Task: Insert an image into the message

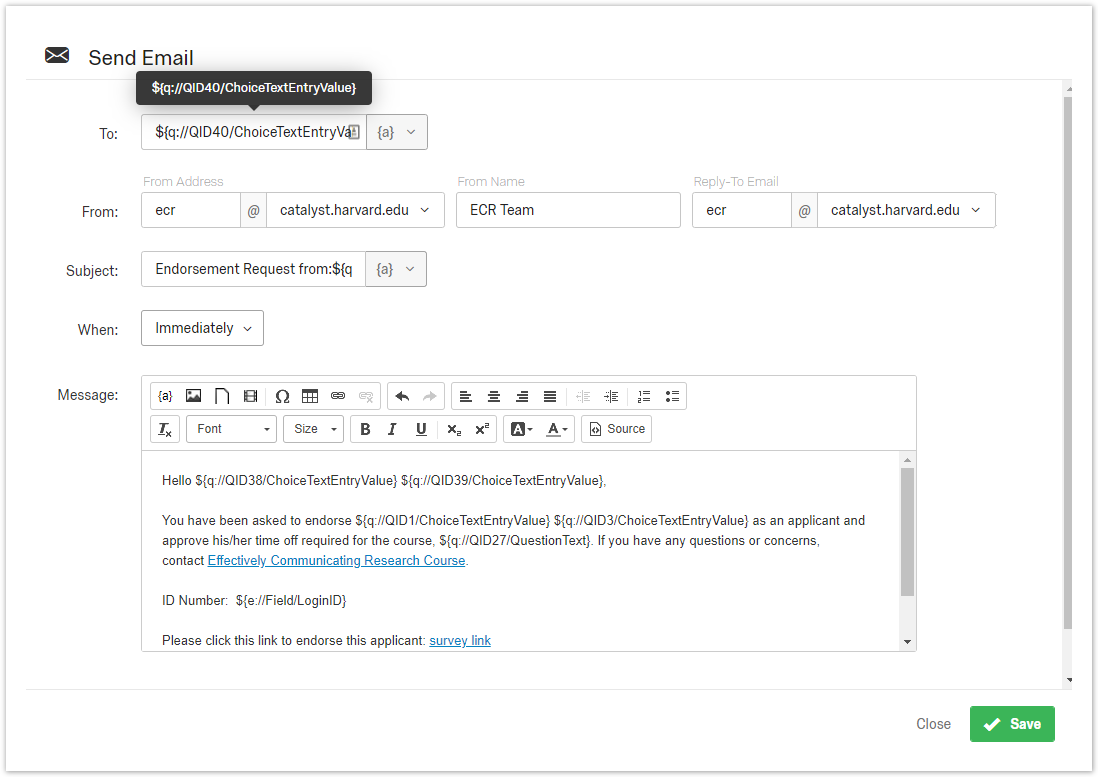Action: click(194, 397)
